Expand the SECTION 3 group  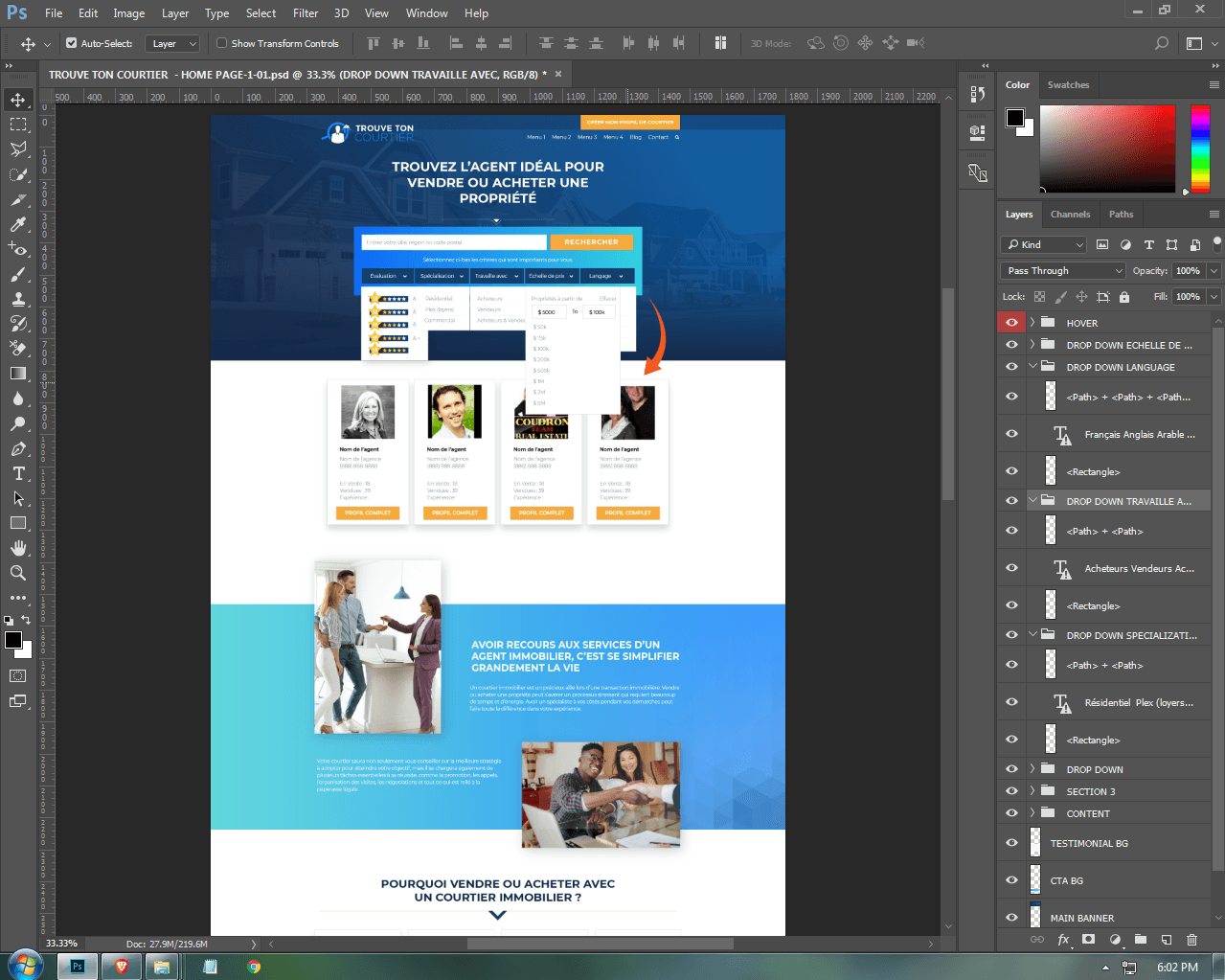[1032, 791]
